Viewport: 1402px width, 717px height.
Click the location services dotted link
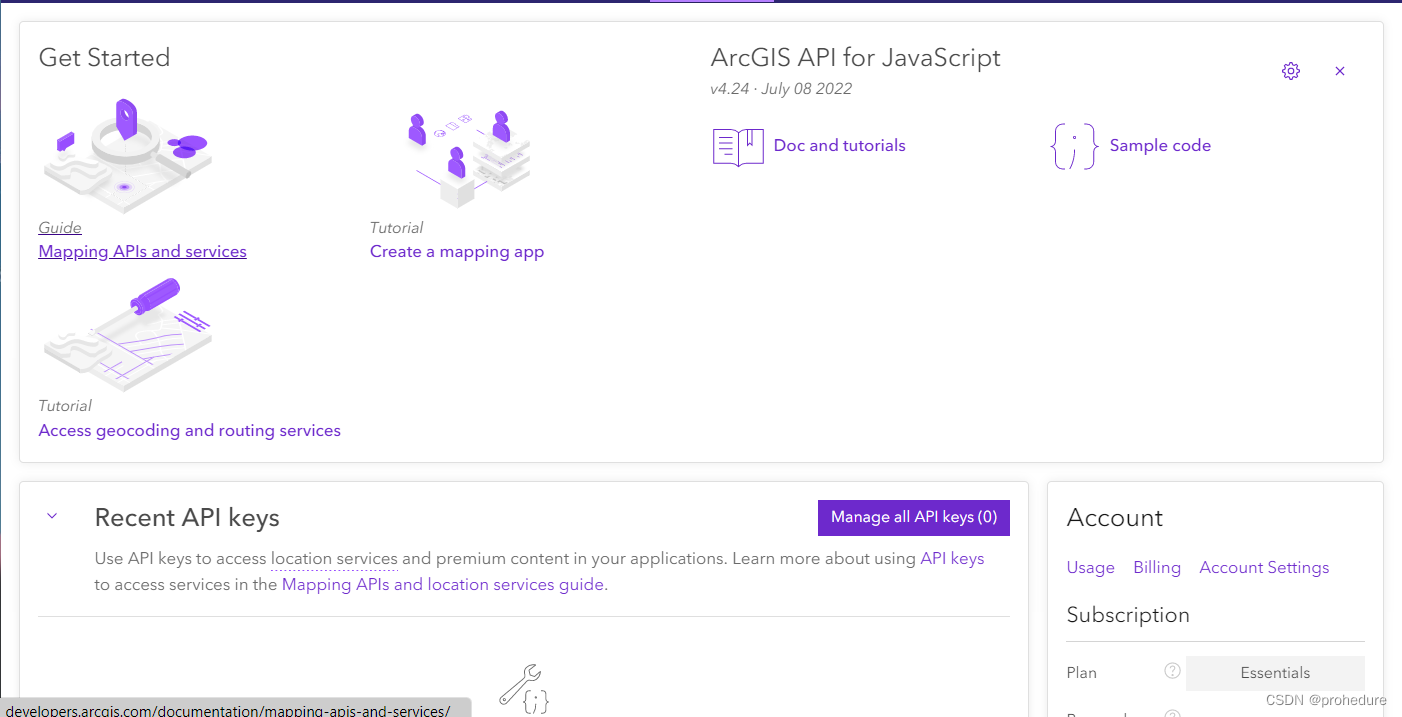pos(334,558)
